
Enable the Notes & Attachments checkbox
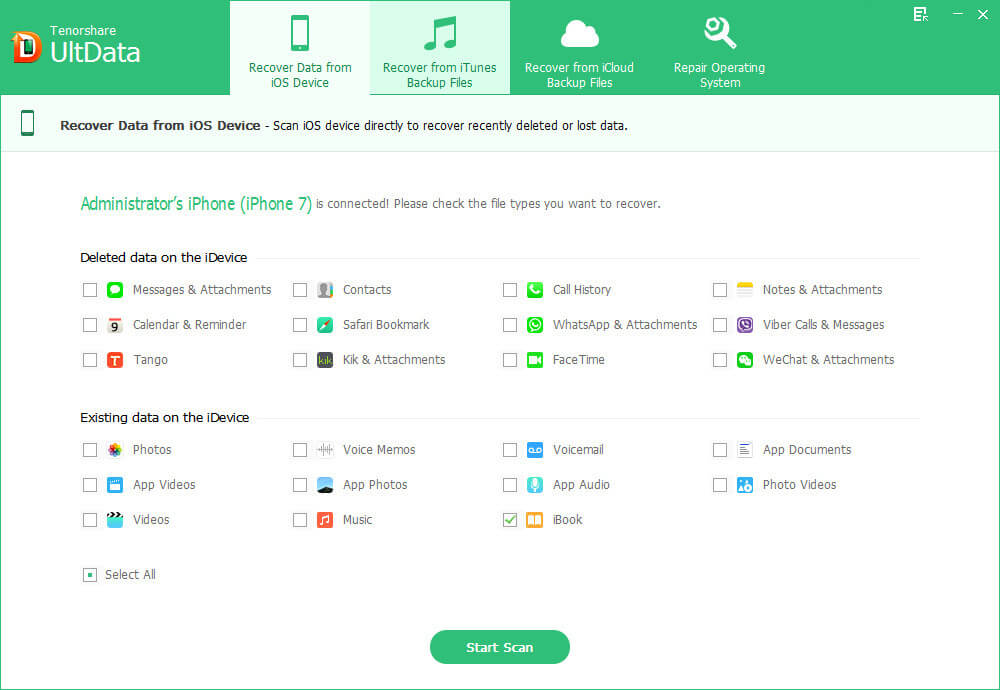tap(720, 290)
